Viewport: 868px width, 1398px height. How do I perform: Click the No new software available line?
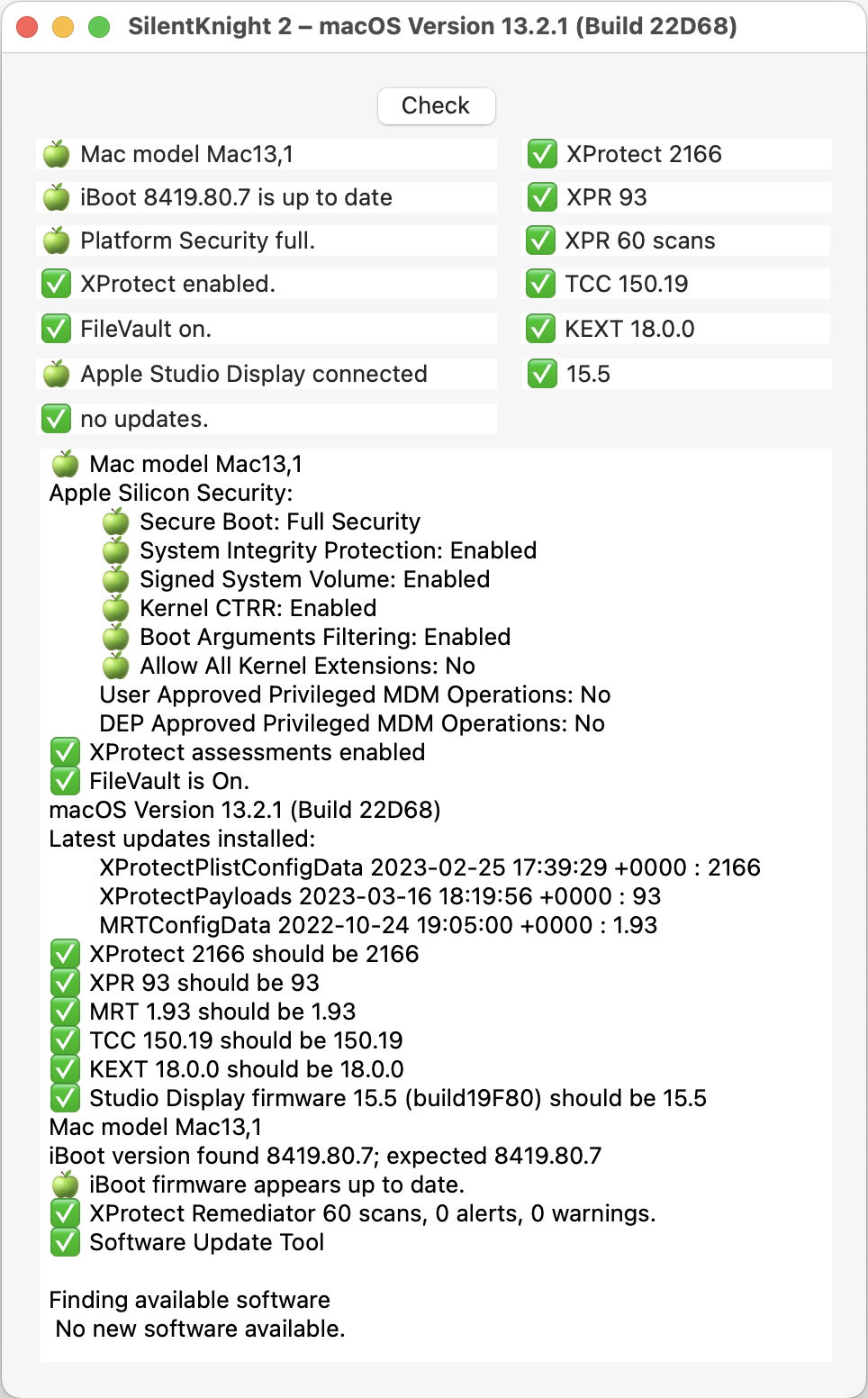pos(200,1329)
